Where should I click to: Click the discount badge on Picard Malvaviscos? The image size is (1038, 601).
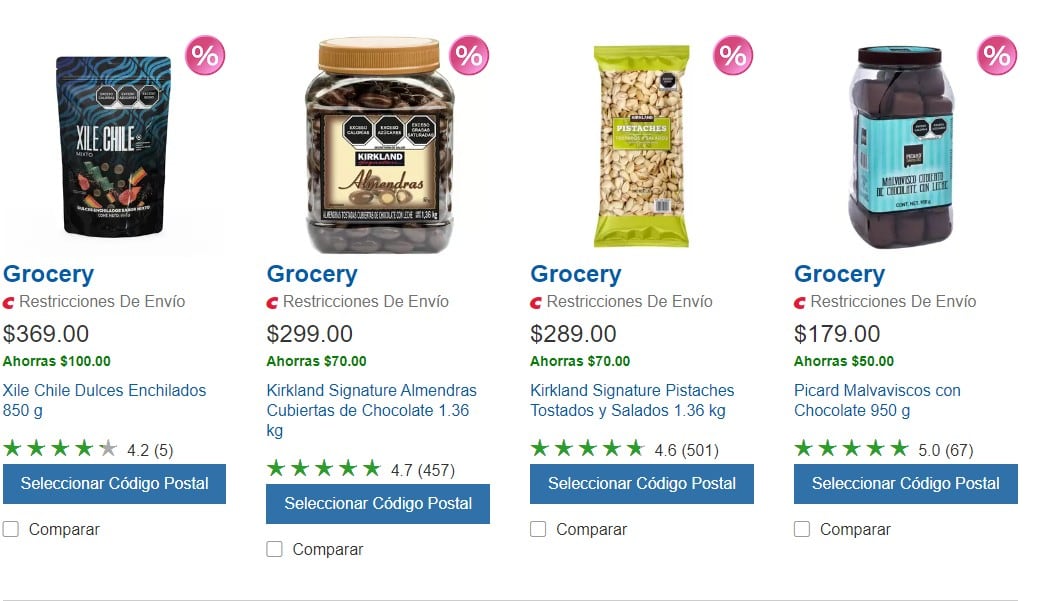[997, 56]
